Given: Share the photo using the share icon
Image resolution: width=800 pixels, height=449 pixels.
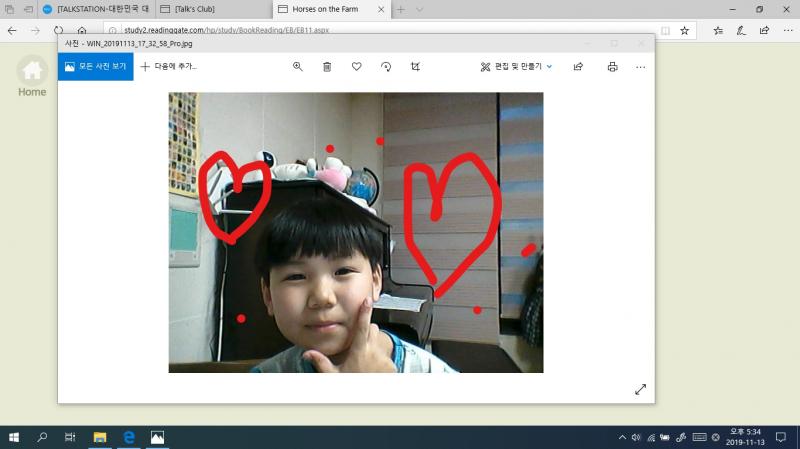Looking at the screenshot, I should (578, 67).
